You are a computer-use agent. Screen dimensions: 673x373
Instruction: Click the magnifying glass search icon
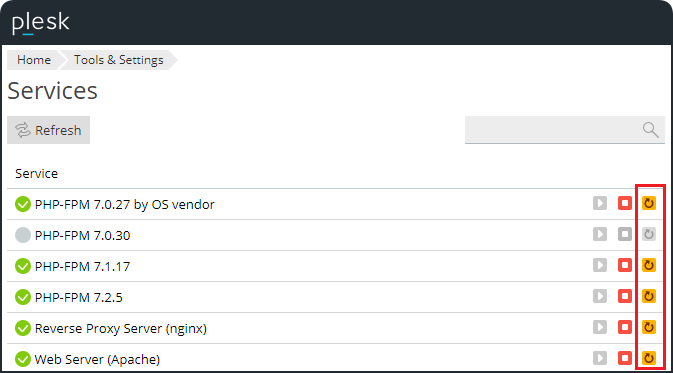click(x=650, y=129)
